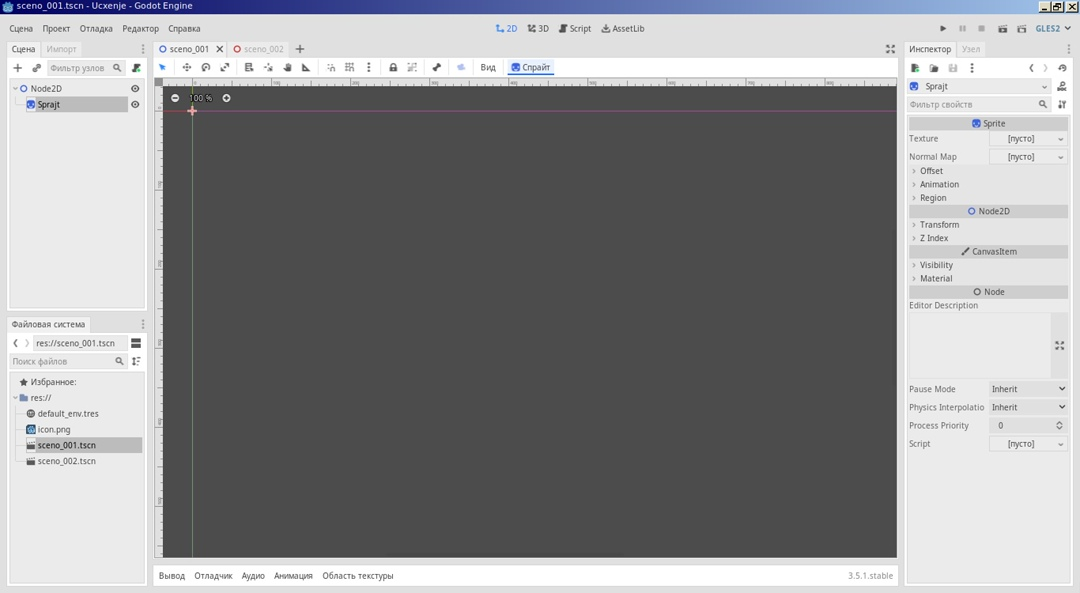Switch to the Импорт tab
Viewport: 1080px width, 593px height.
click(62, 50)
